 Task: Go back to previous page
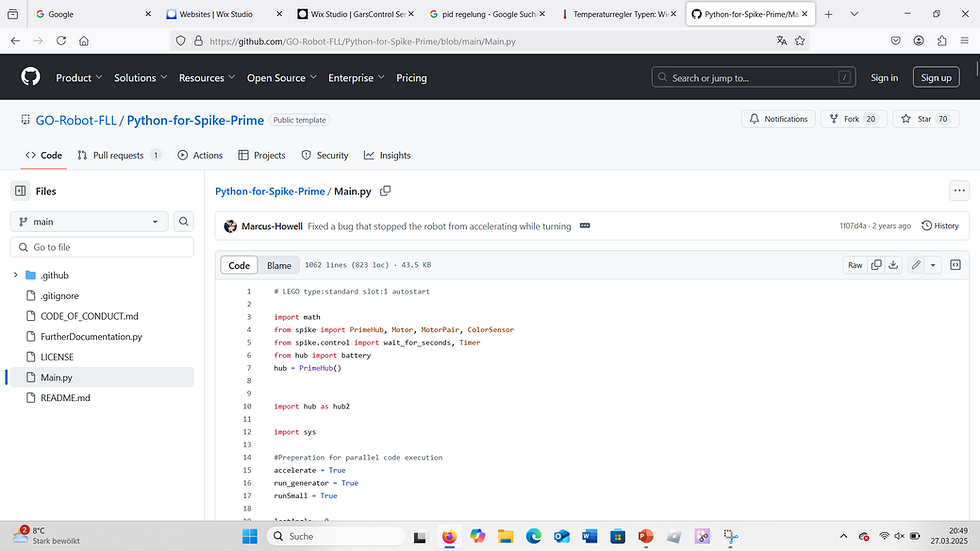coord(16,41)
